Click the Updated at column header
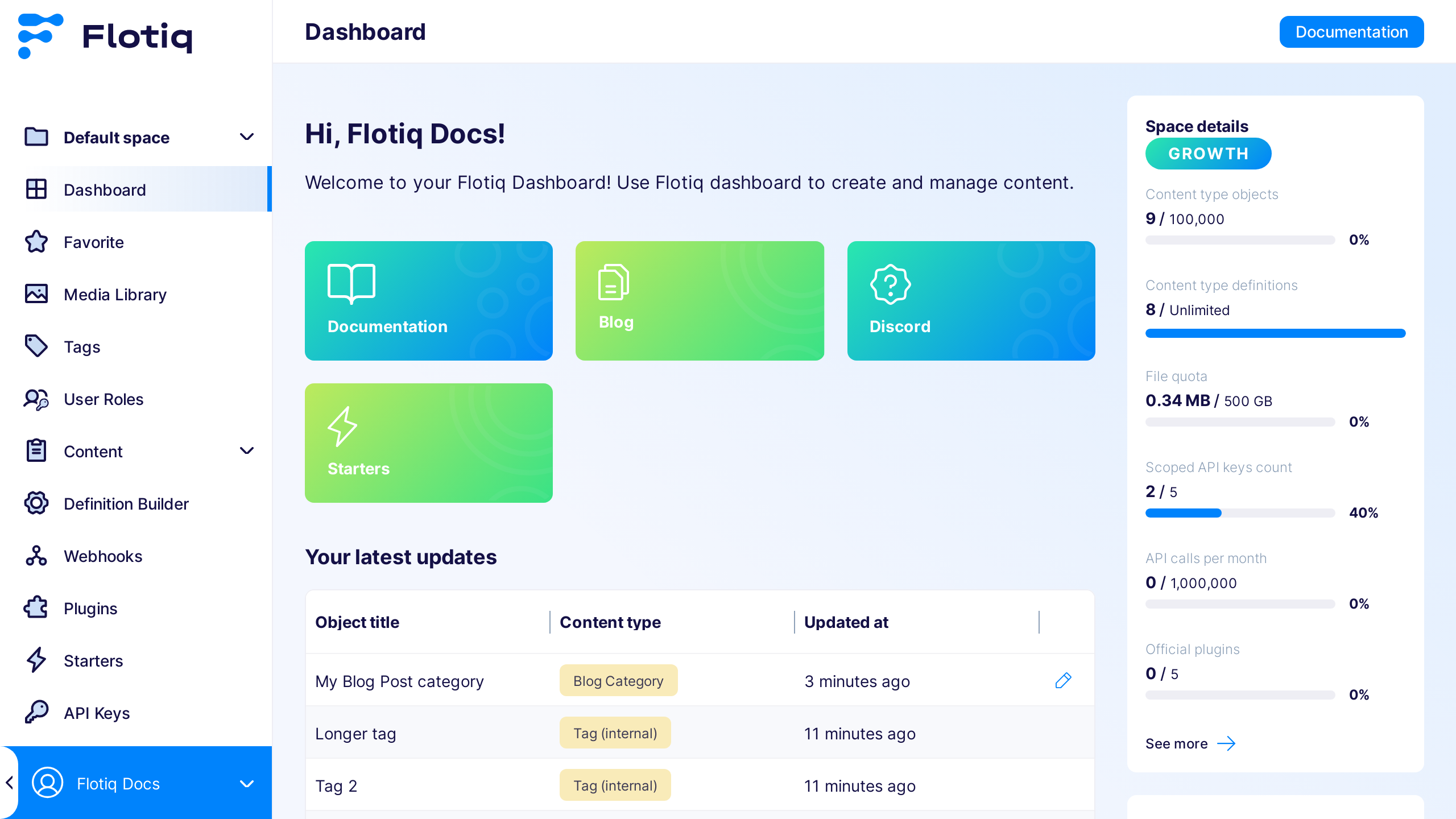1456x819 pixels. [x=846, y=622]
